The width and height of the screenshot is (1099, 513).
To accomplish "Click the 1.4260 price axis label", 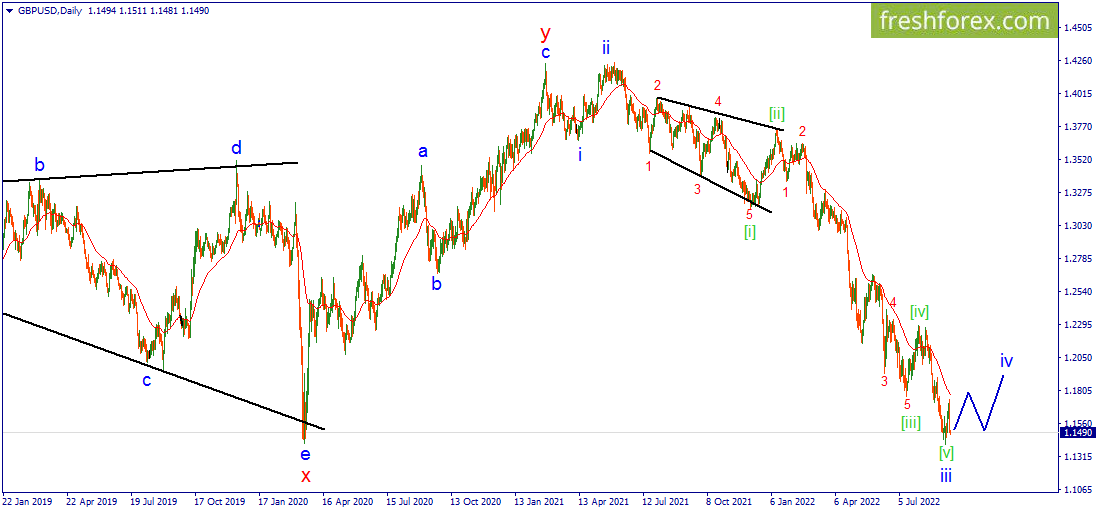I will click(x=1078, y=61).
